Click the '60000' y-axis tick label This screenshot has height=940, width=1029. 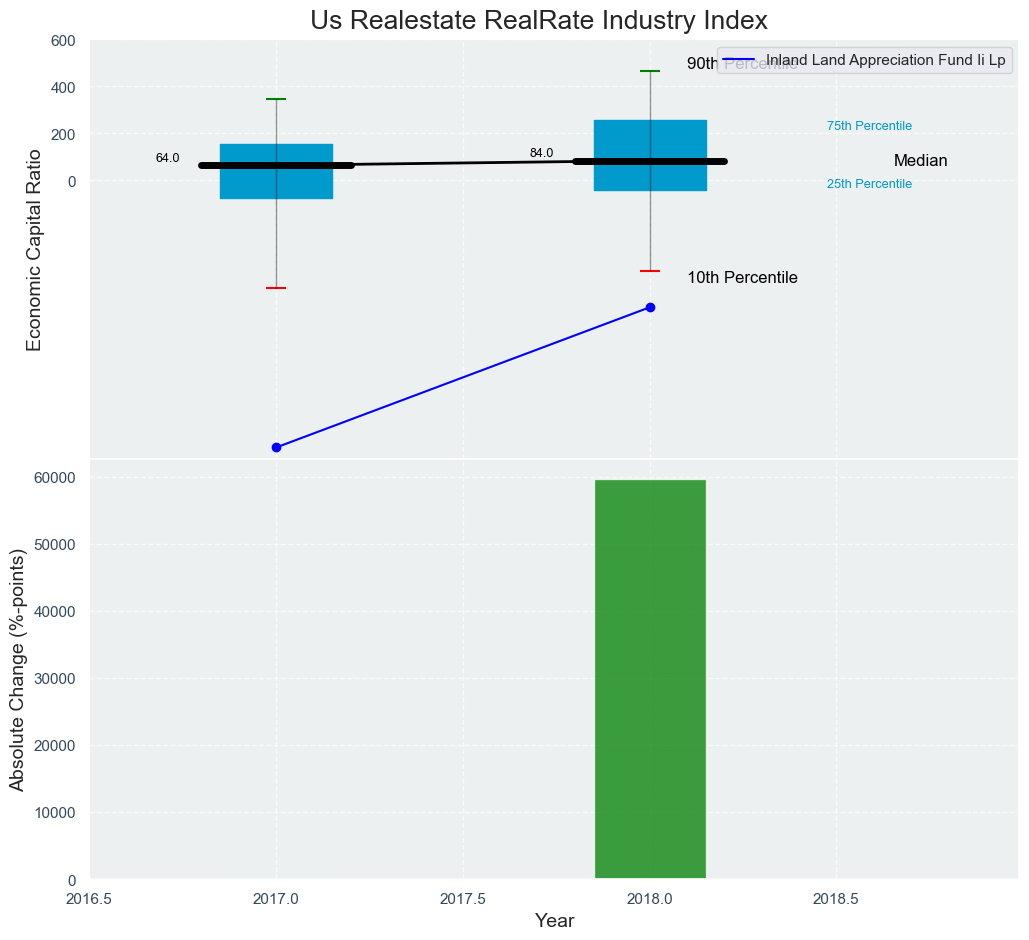(x=58, y=478)
